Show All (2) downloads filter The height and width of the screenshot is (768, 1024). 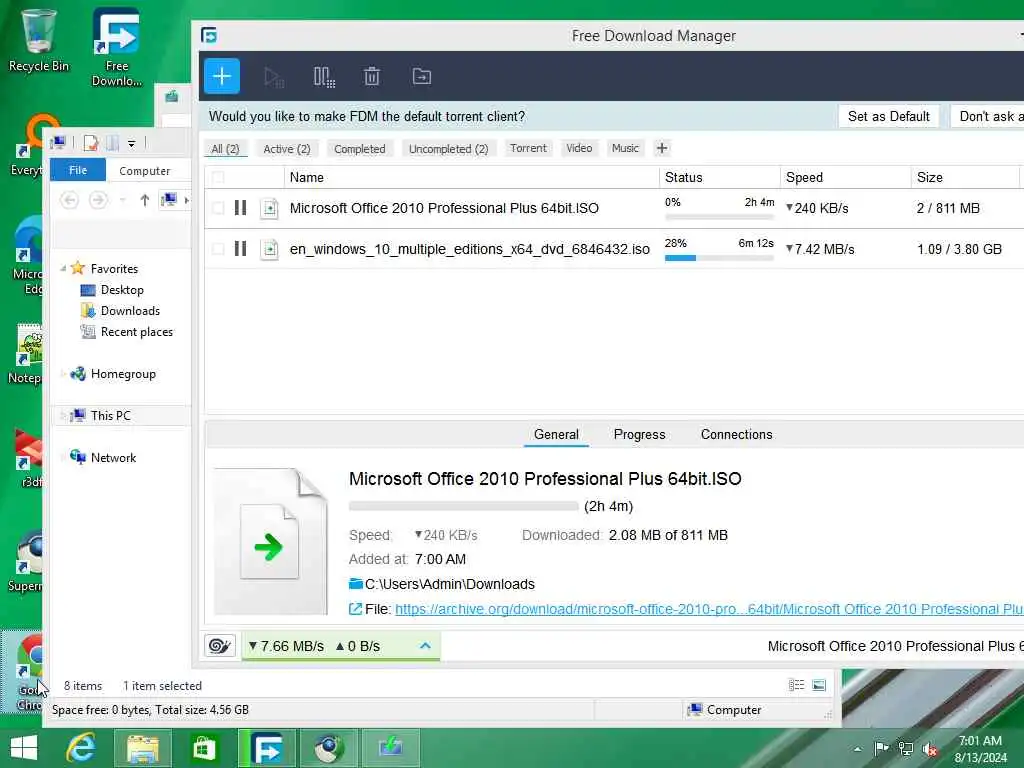(x=225, y=149)
